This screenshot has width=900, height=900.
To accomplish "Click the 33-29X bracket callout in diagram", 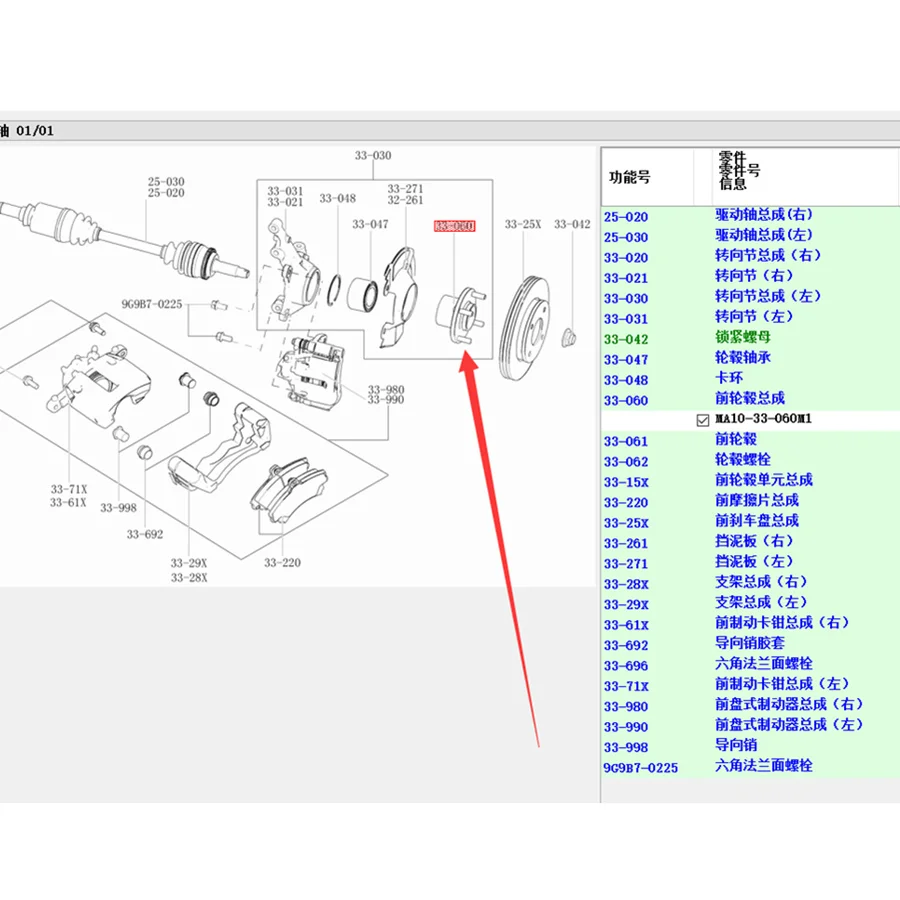I will [x=189, y=563].
